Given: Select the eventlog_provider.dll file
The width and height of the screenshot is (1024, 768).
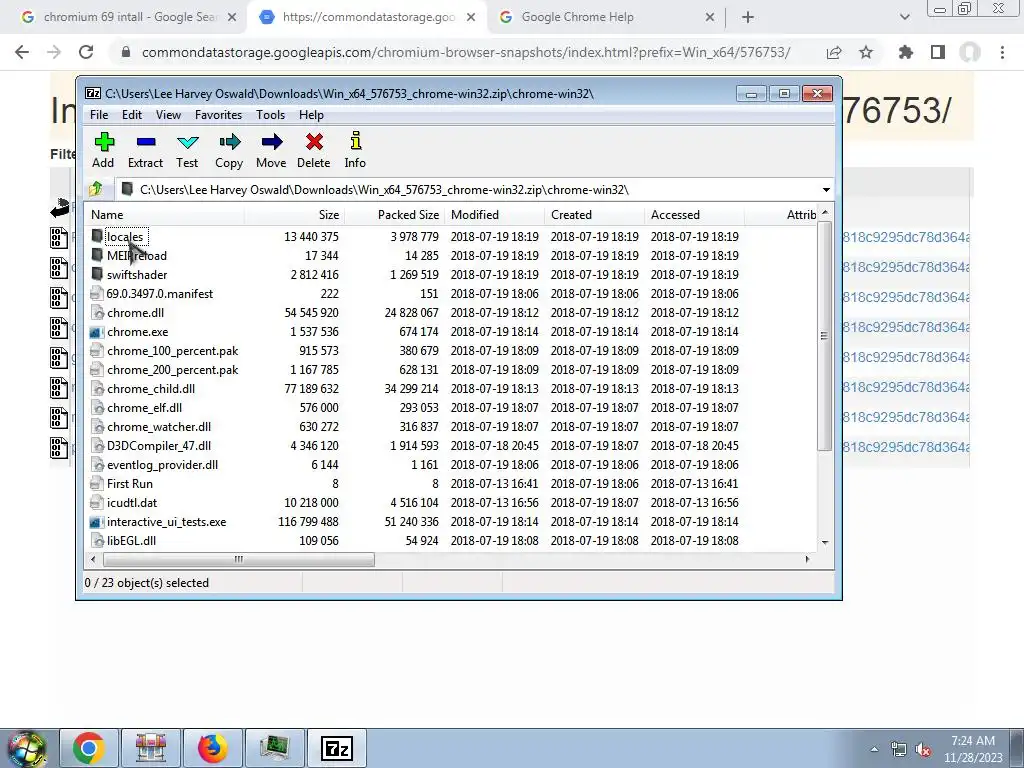Looking at the screenshot, I should click(x=163, y=465).
